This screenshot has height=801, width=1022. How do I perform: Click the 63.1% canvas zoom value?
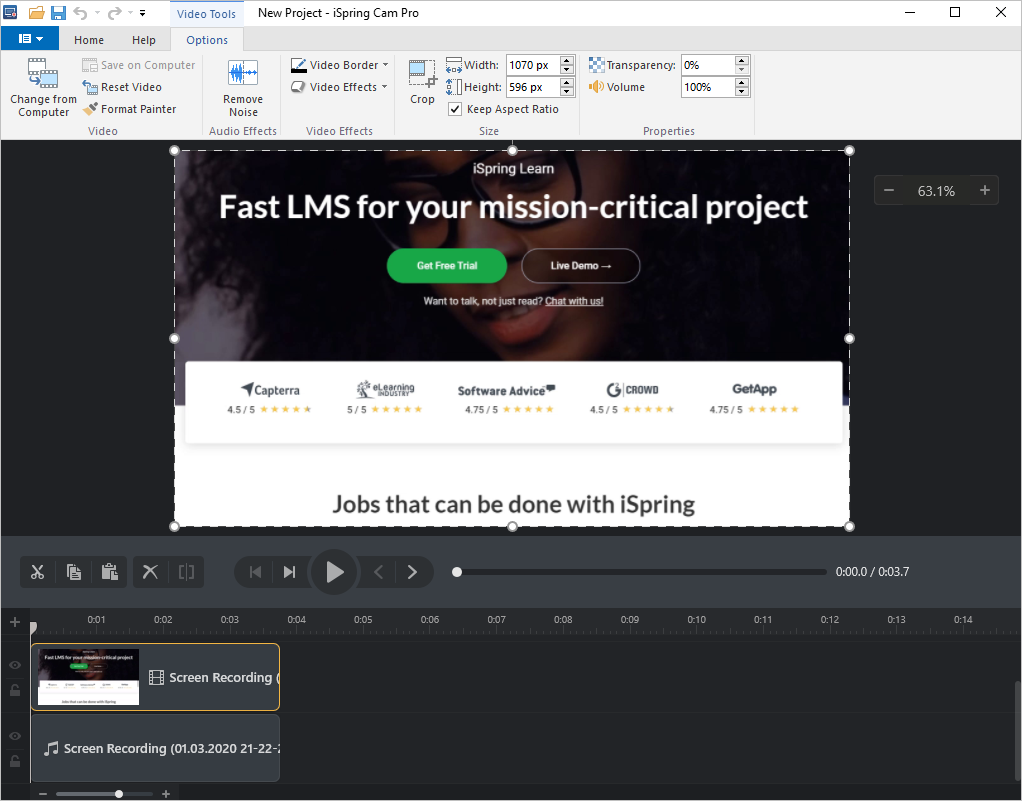coord(936,191)
